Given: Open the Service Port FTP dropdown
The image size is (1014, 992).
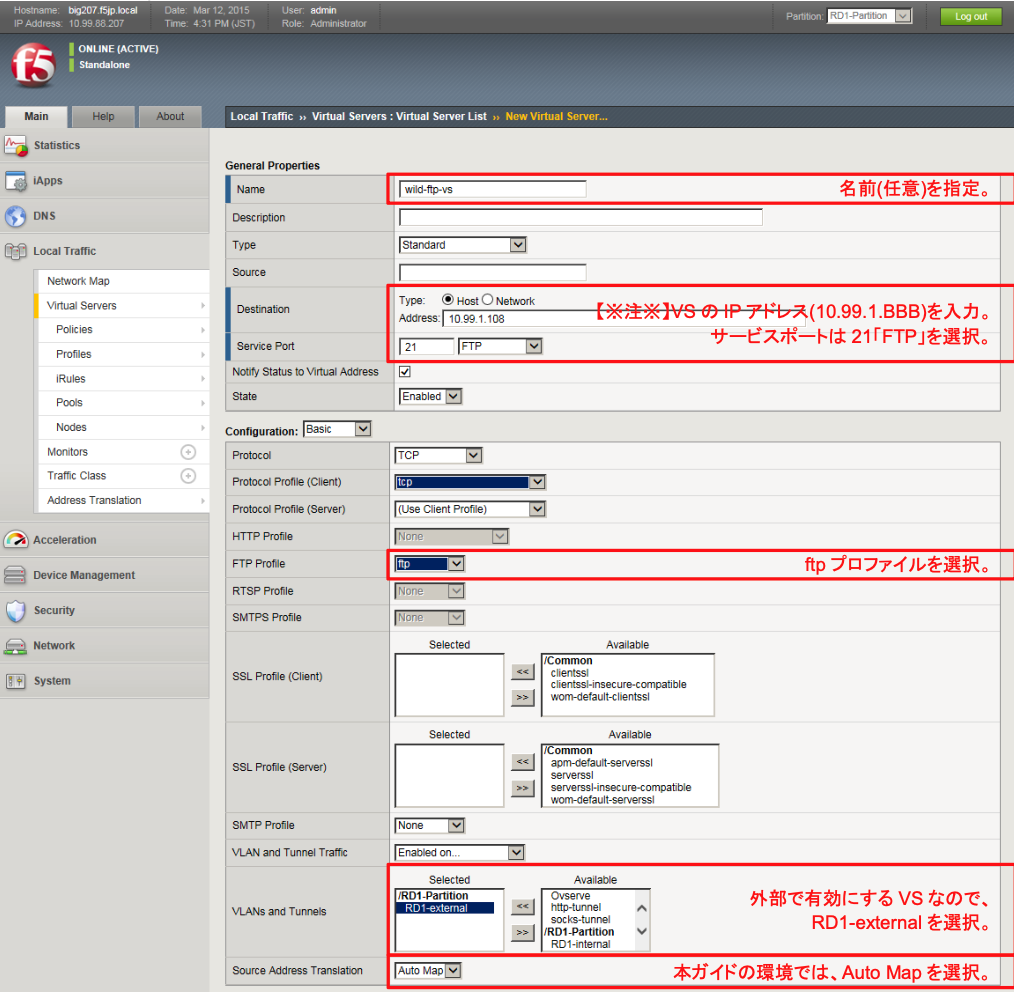Looking at the screenshot, I should tap(500, 347).
